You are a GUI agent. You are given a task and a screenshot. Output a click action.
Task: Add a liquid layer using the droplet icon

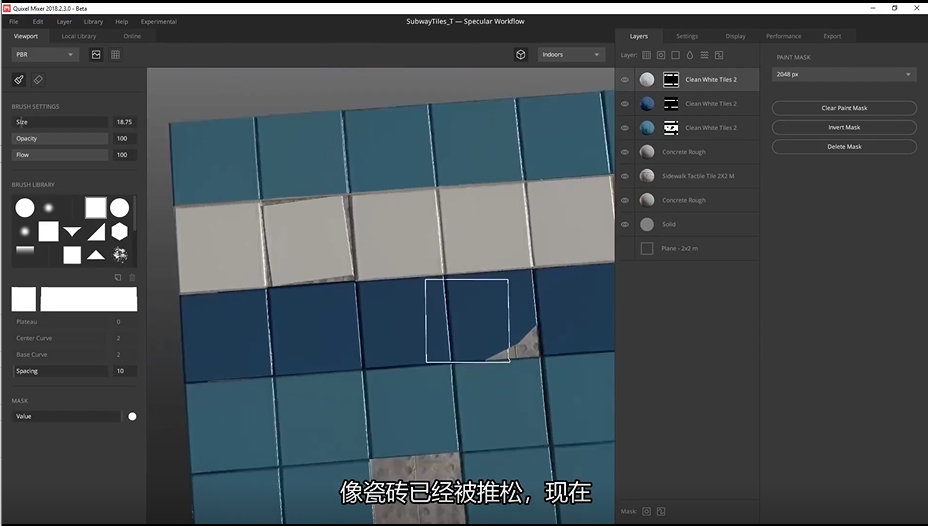coord(689,55)
